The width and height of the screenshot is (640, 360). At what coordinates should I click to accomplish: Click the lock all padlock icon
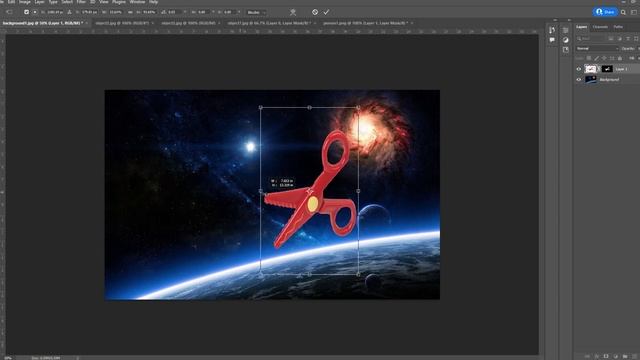[x=620, y=58]
